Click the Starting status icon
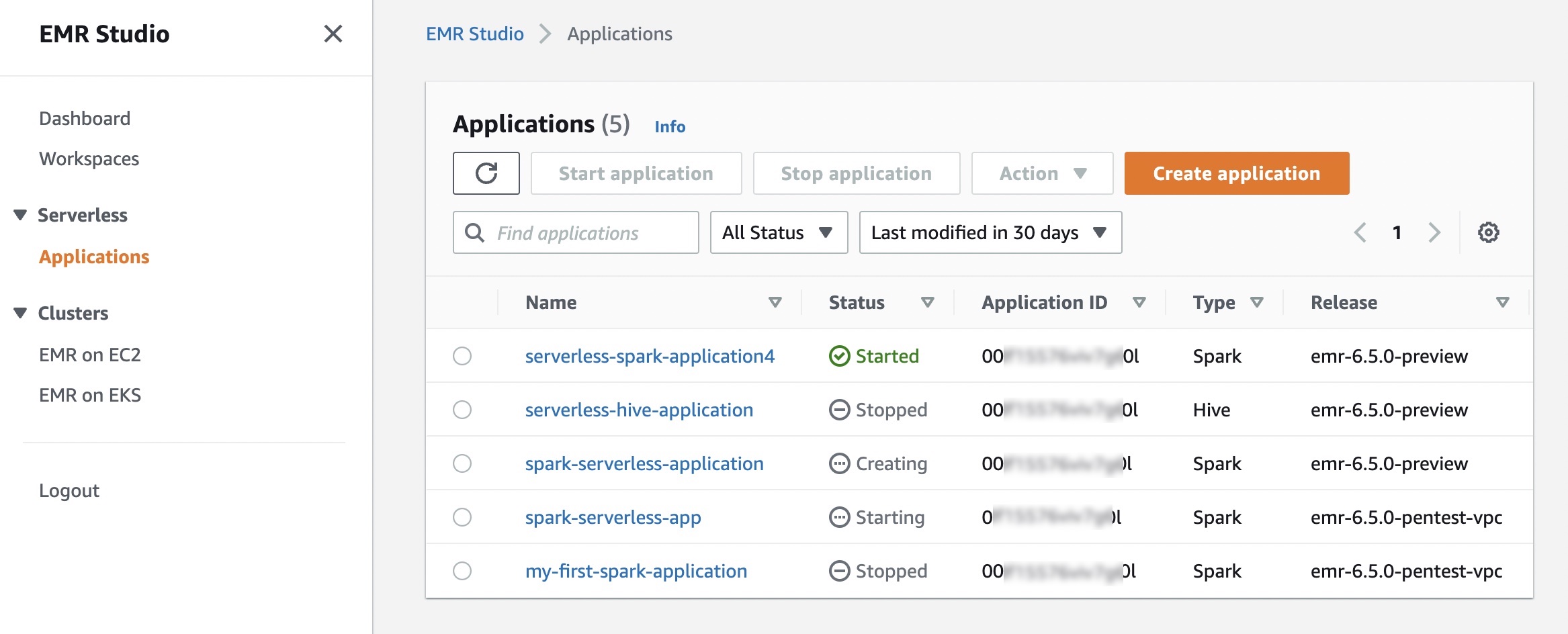Viewport: 1568px width, 634px height. pyautogui.click(x=840, y=517)
